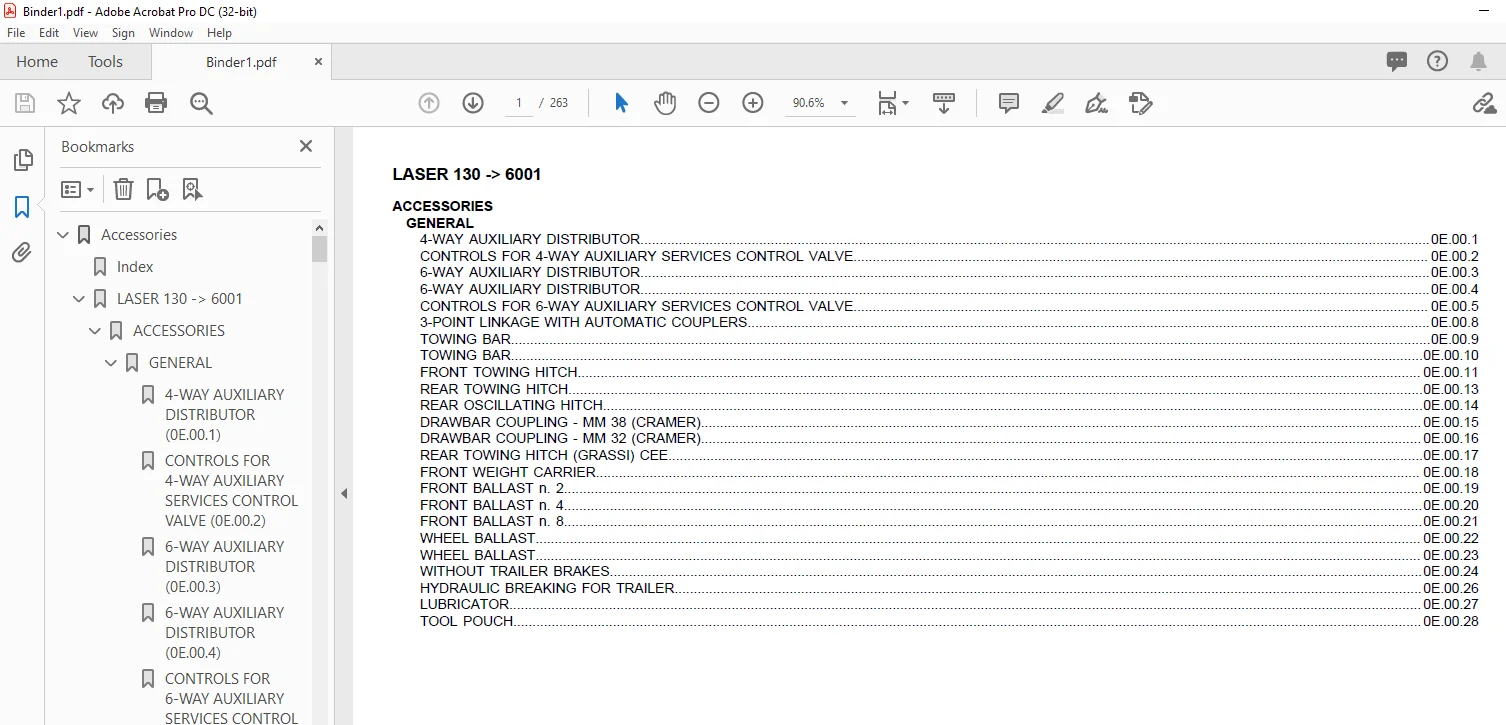The width and height of the screenshot is (1506, 725).
Task: Close the Bookmarks panel
Action: point(306,146)
